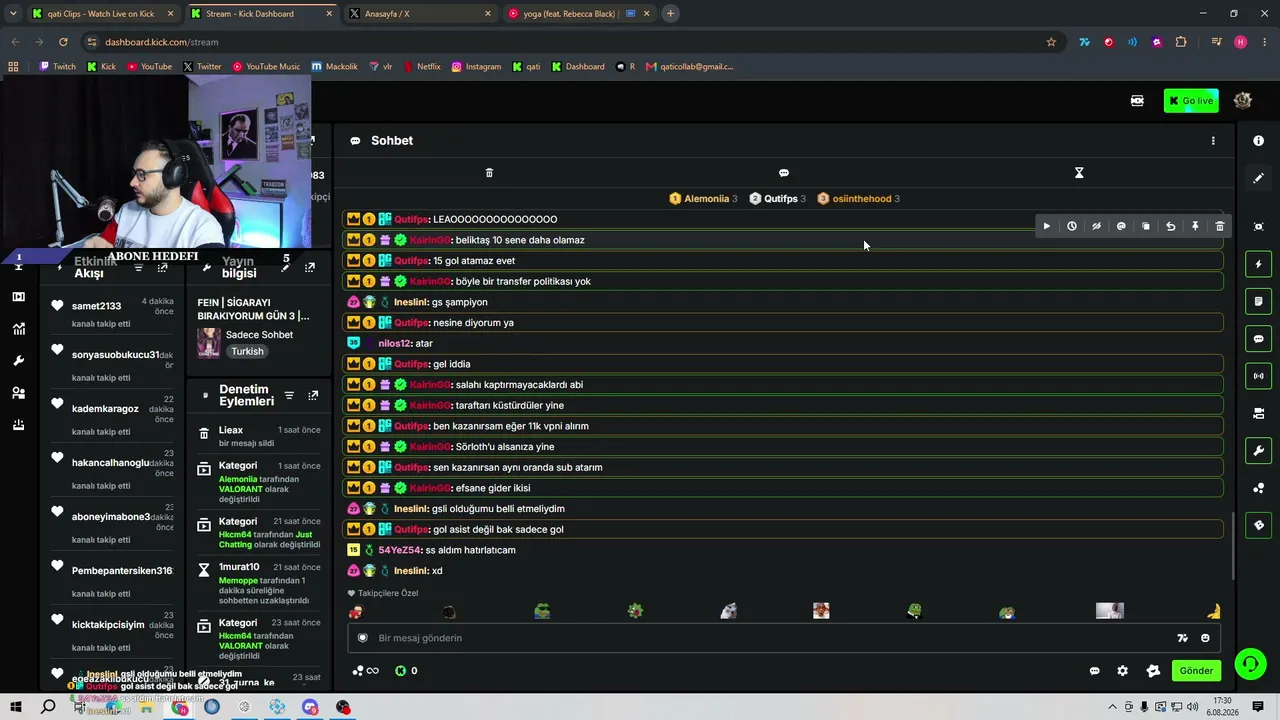Viewport: 1280px width, 720px height.
Task: Click the three-dots points icon in right sidebar
Action: click(x=1258, y=488)
